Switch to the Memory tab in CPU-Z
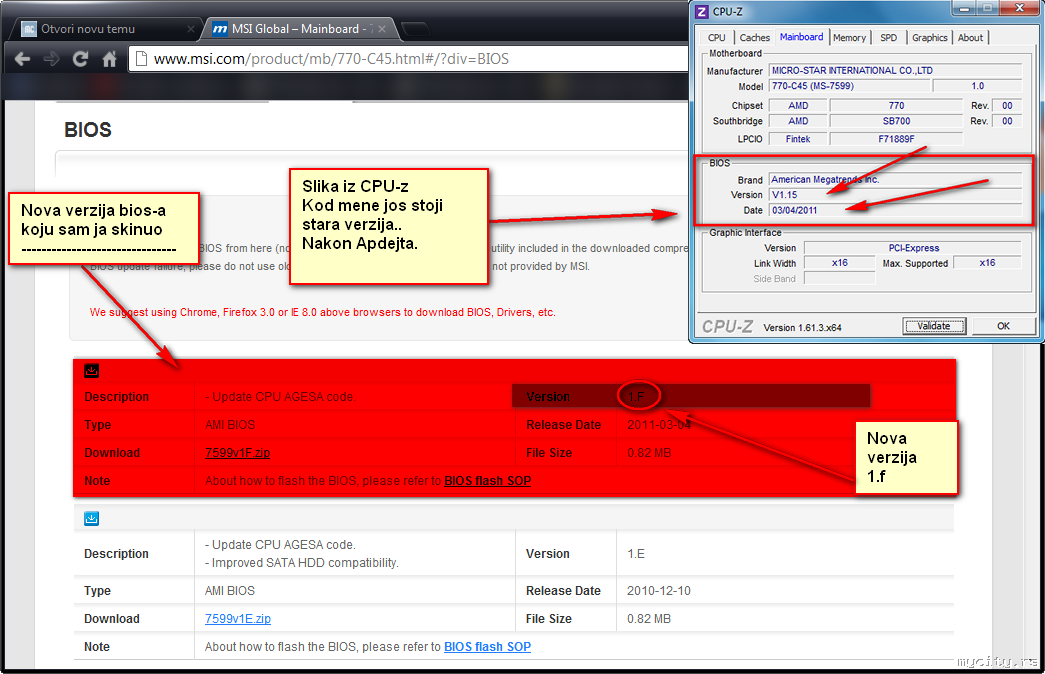Screen dimensions: 1045x674 coord(849,38)
